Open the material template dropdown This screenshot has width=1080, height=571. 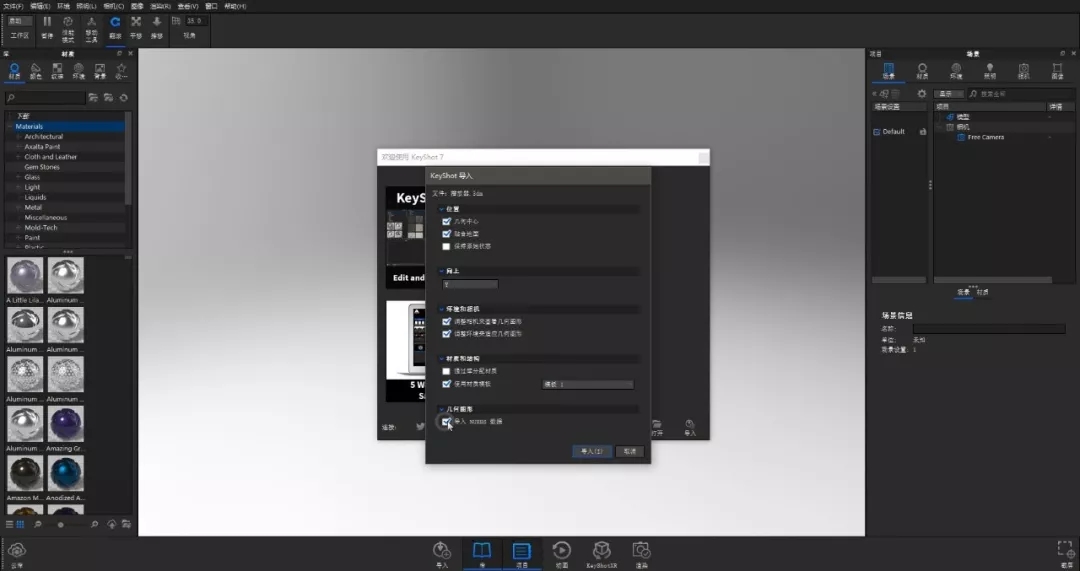click(588, 384)
